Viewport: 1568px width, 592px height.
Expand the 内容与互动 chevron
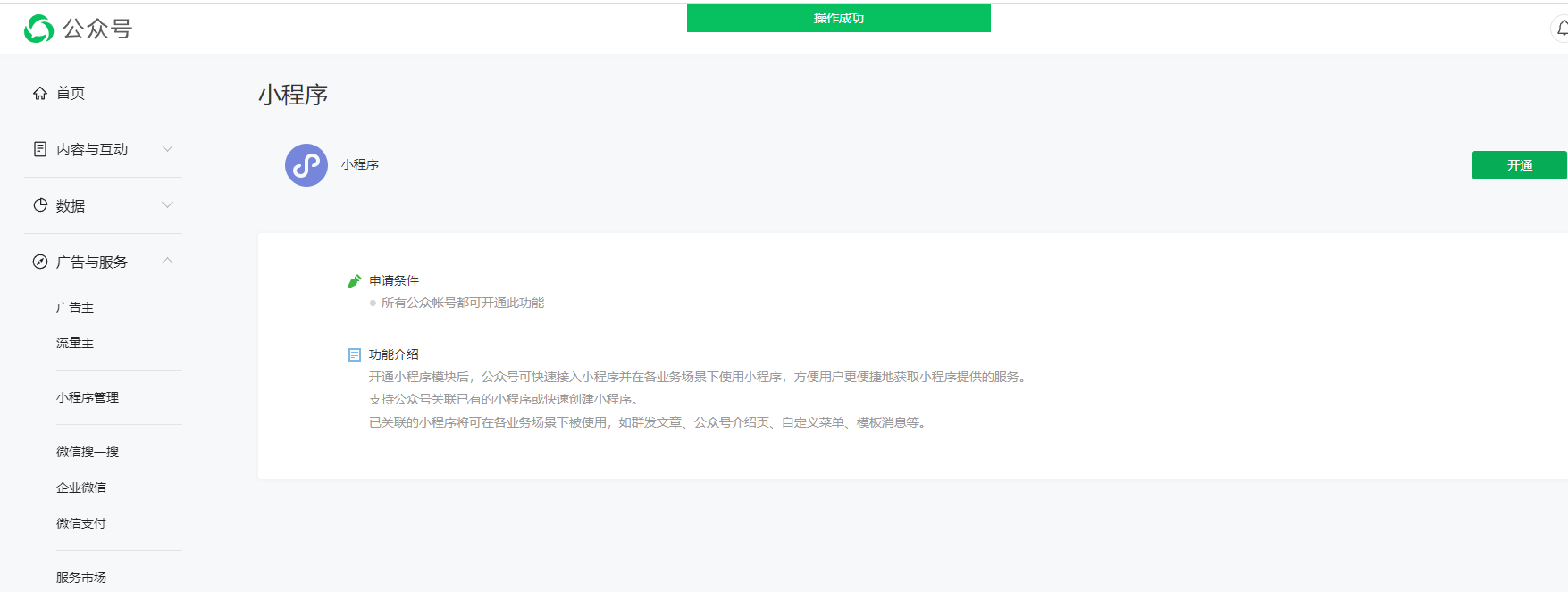[x=167, y=148]
